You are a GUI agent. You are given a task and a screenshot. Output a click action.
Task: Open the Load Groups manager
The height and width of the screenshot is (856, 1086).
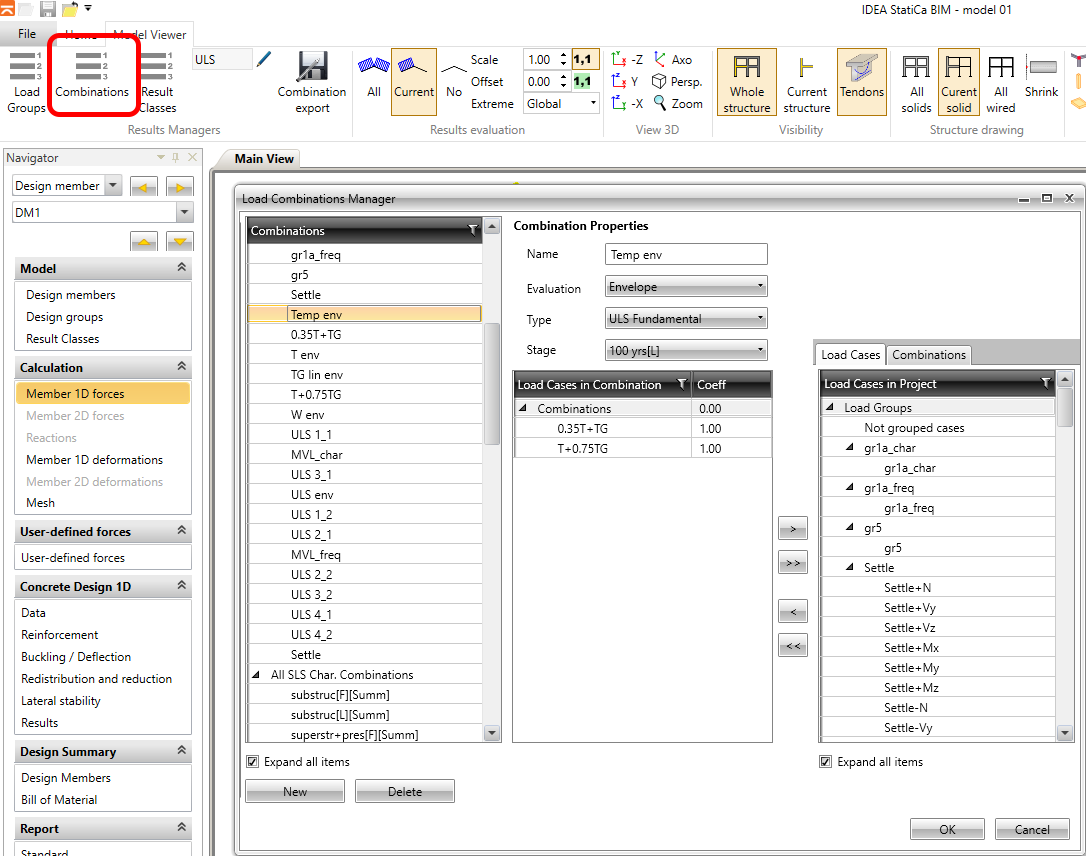pos(26,80)
